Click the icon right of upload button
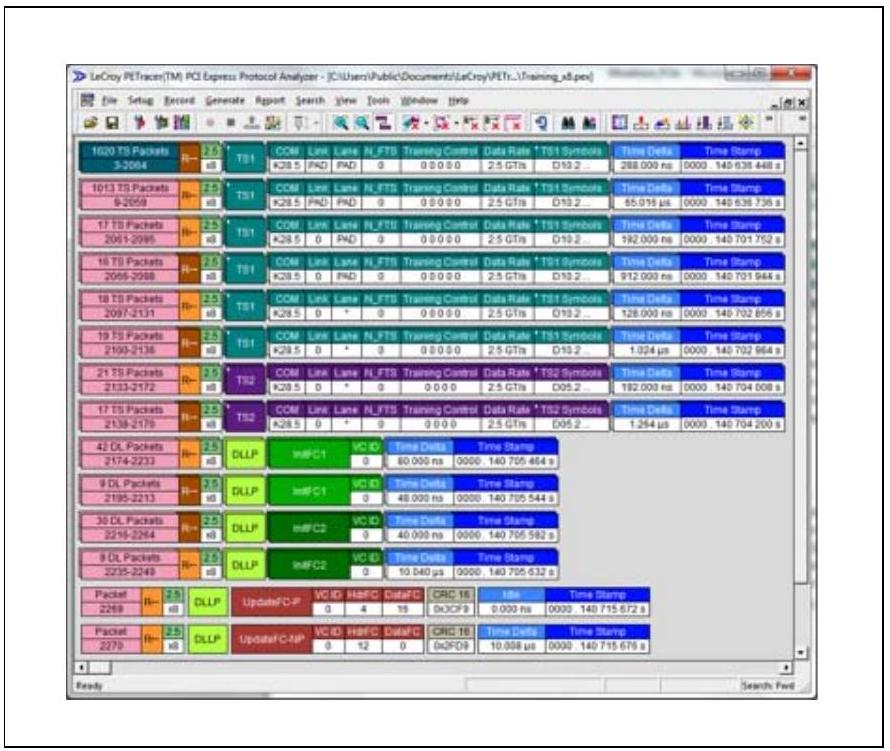890x751 pixels. click(x=273, y=123)
